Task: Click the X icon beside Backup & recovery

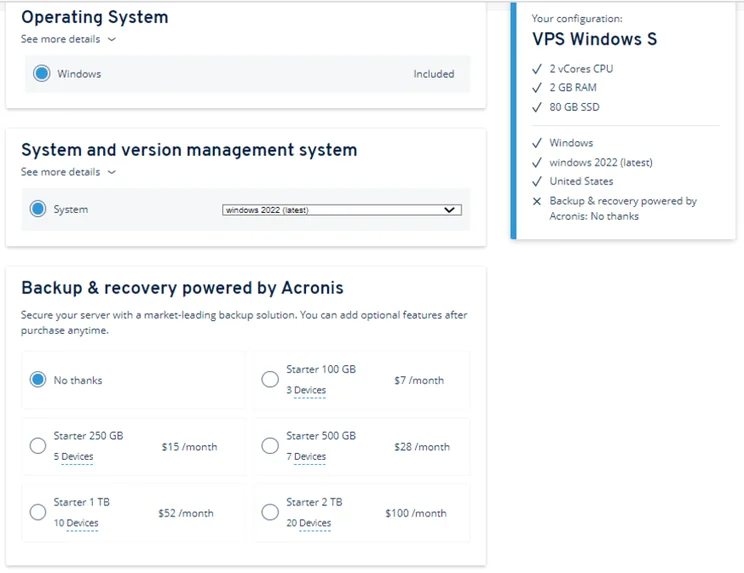Action: coord(537,202)
